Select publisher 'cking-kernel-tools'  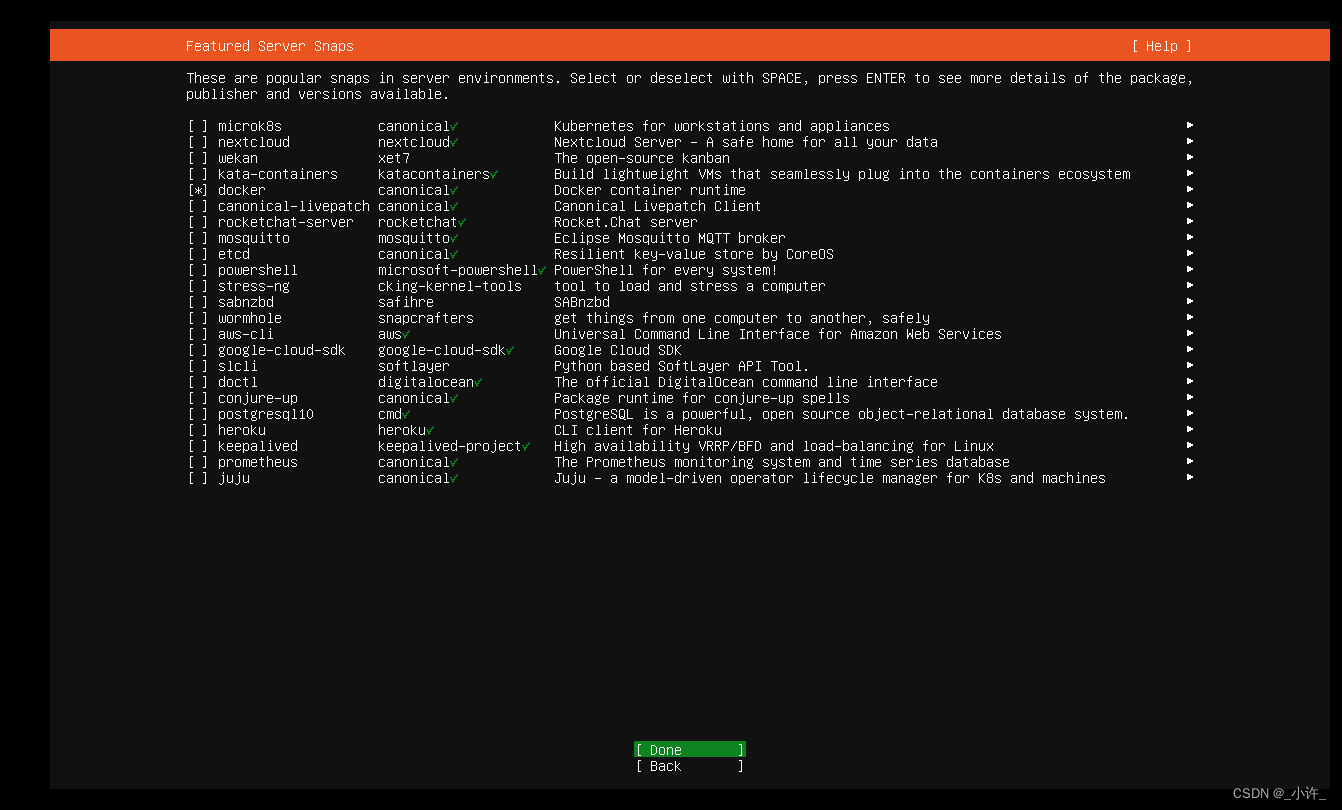450,286
